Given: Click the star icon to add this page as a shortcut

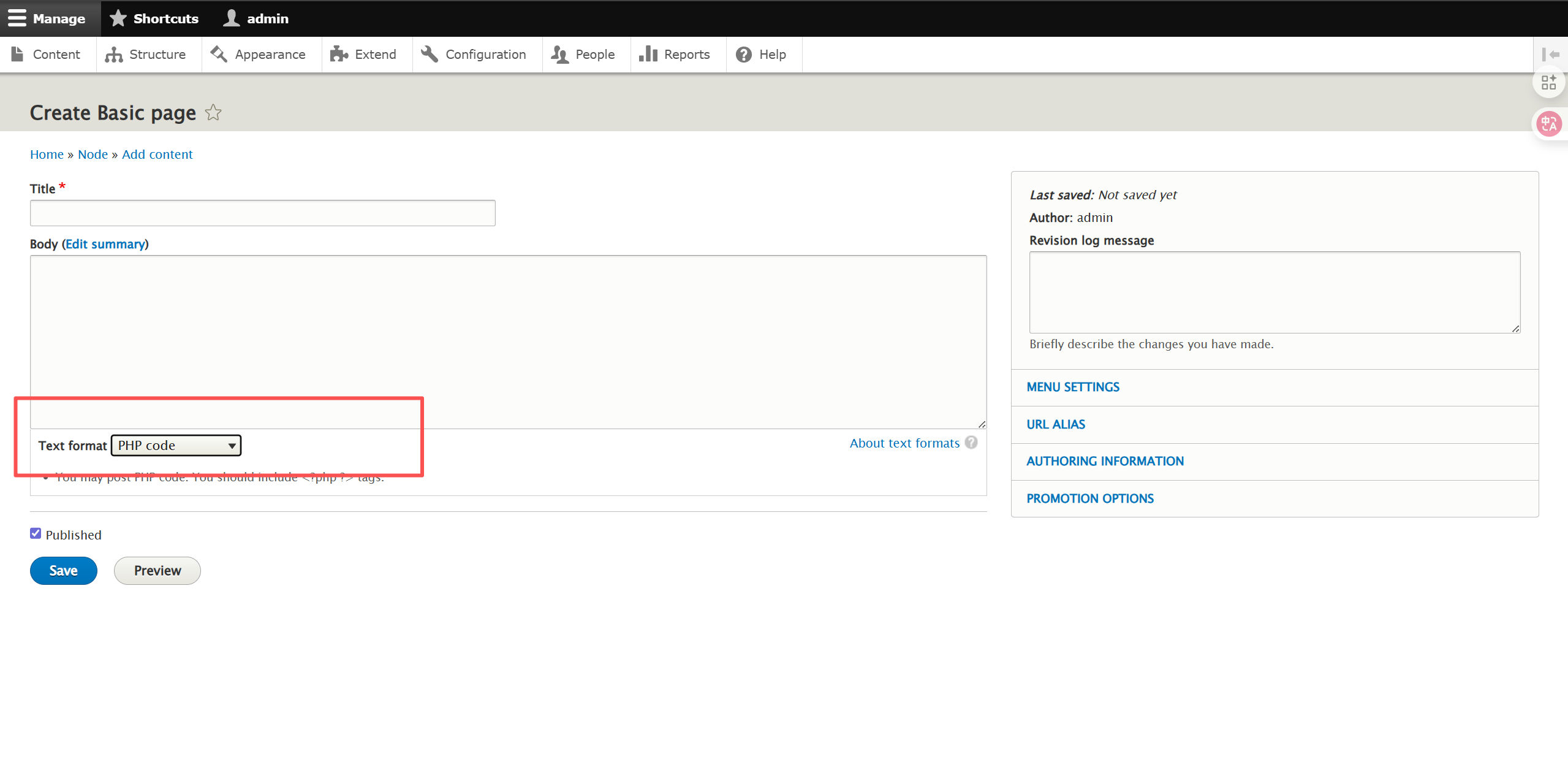Looking at the screenshot, I should tap(213, 113).
